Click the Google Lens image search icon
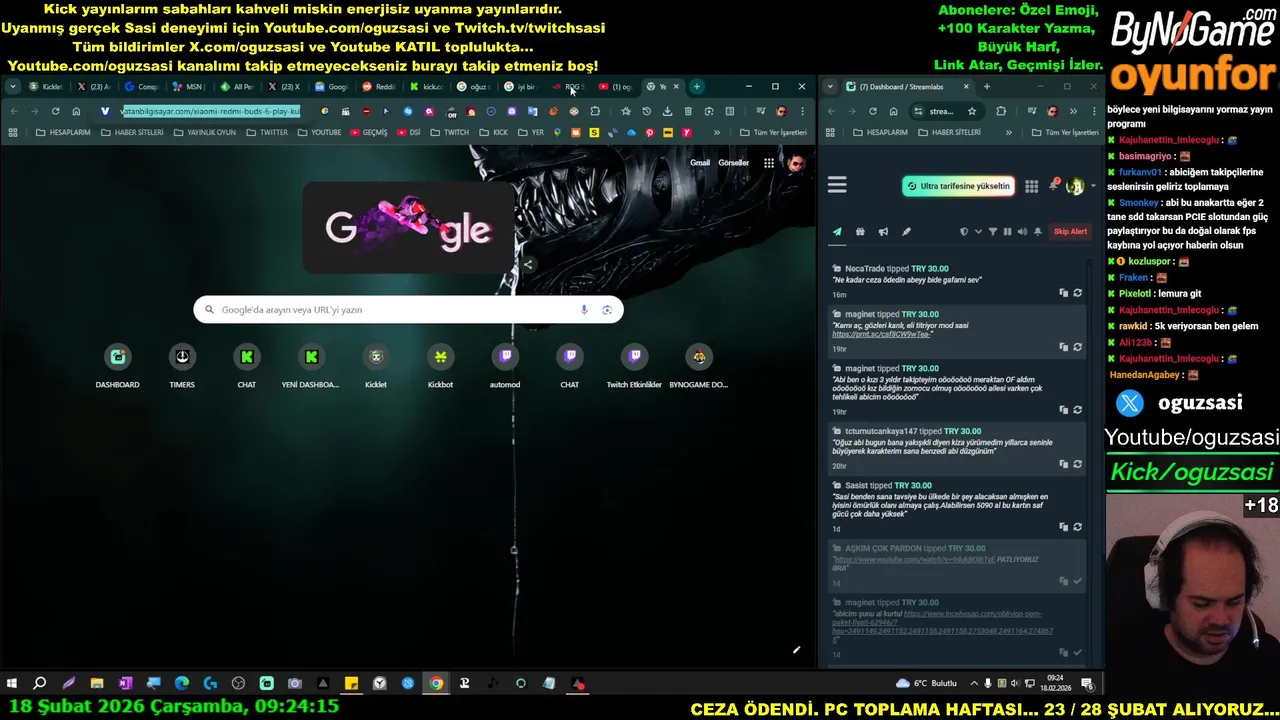The width and height of the screenshot is (1280, 720). (607, 310)
